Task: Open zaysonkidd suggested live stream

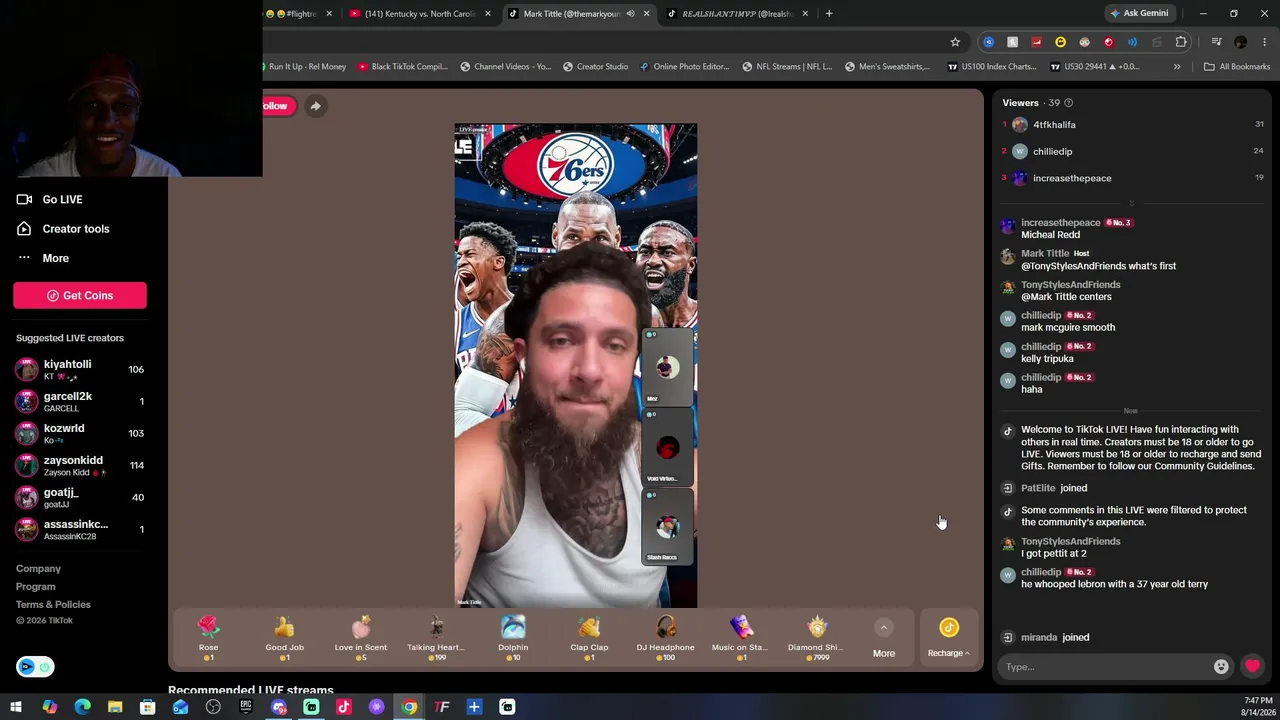Action: coord(80,465)
